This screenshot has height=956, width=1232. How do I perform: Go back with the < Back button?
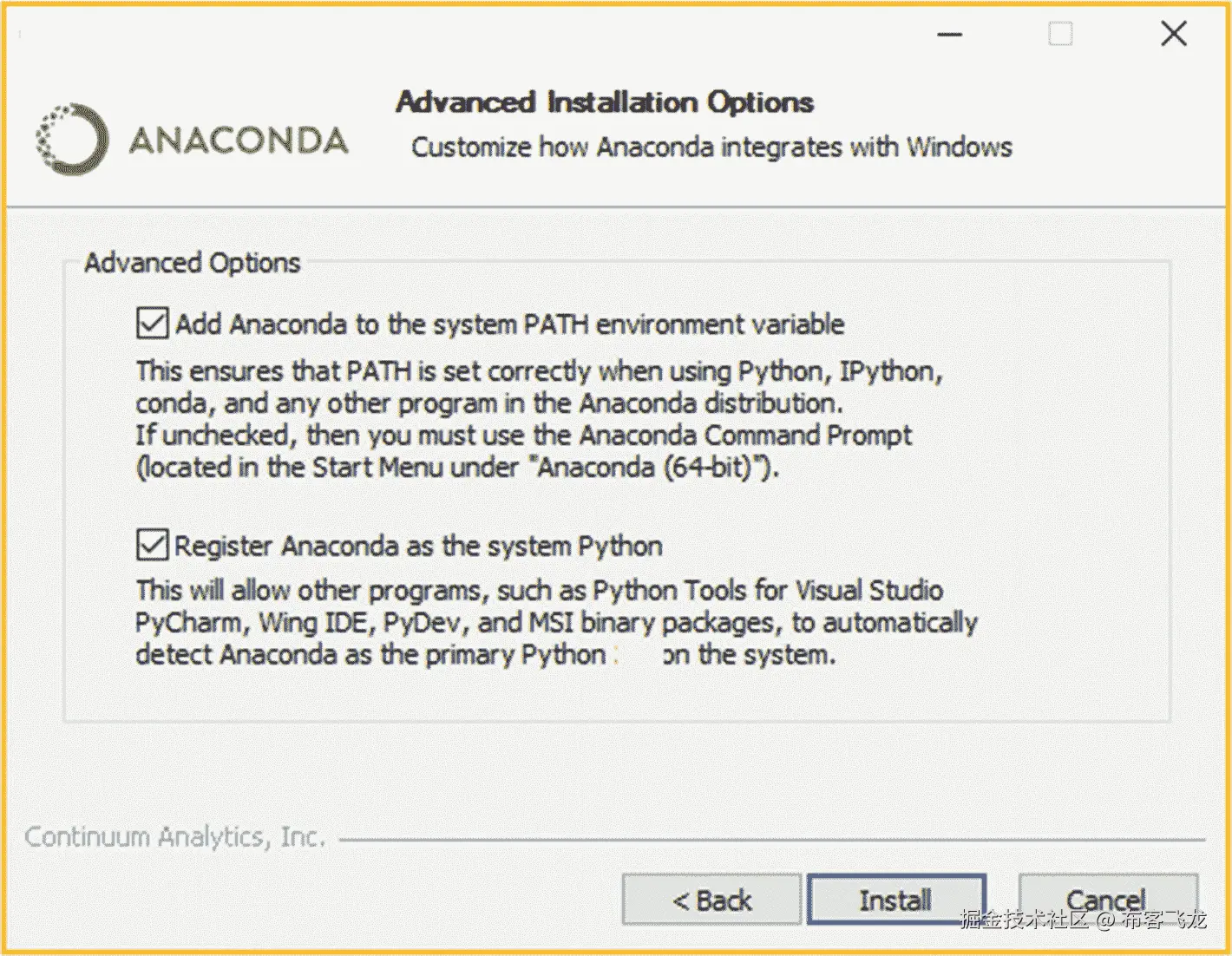711,900
